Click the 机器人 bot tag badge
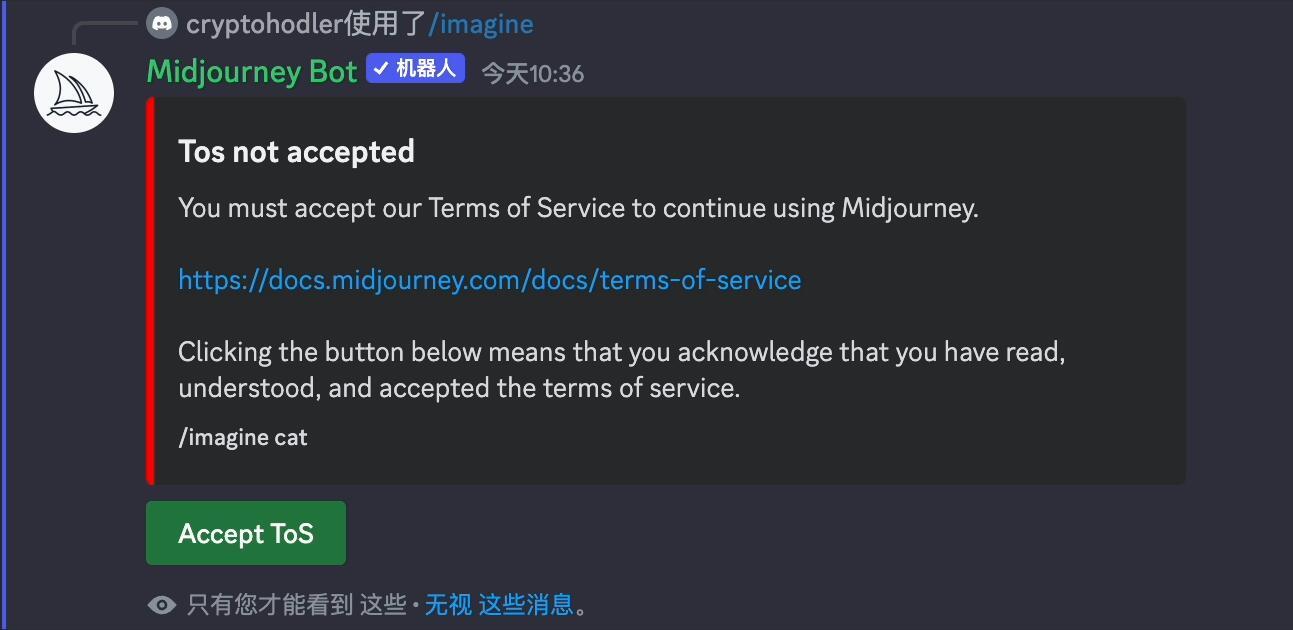 point(416,68)
